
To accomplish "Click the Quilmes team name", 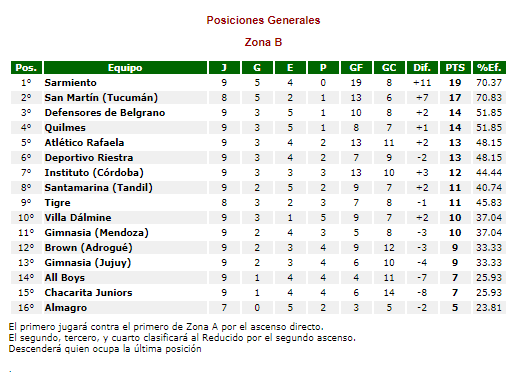I will point(65,128).
